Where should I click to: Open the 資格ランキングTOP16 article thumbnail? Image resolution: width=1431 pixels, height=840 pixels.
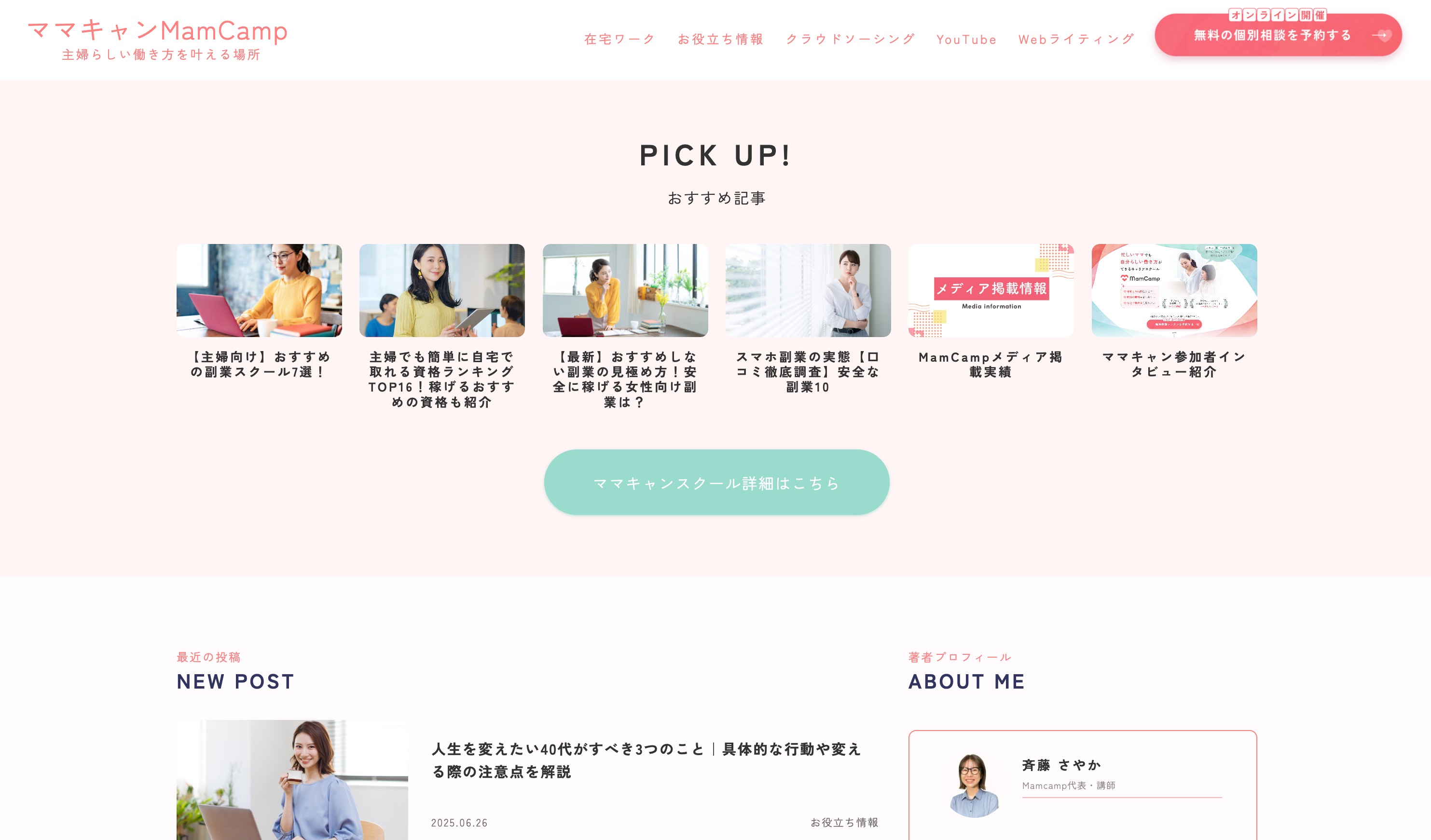pos(442,291)
